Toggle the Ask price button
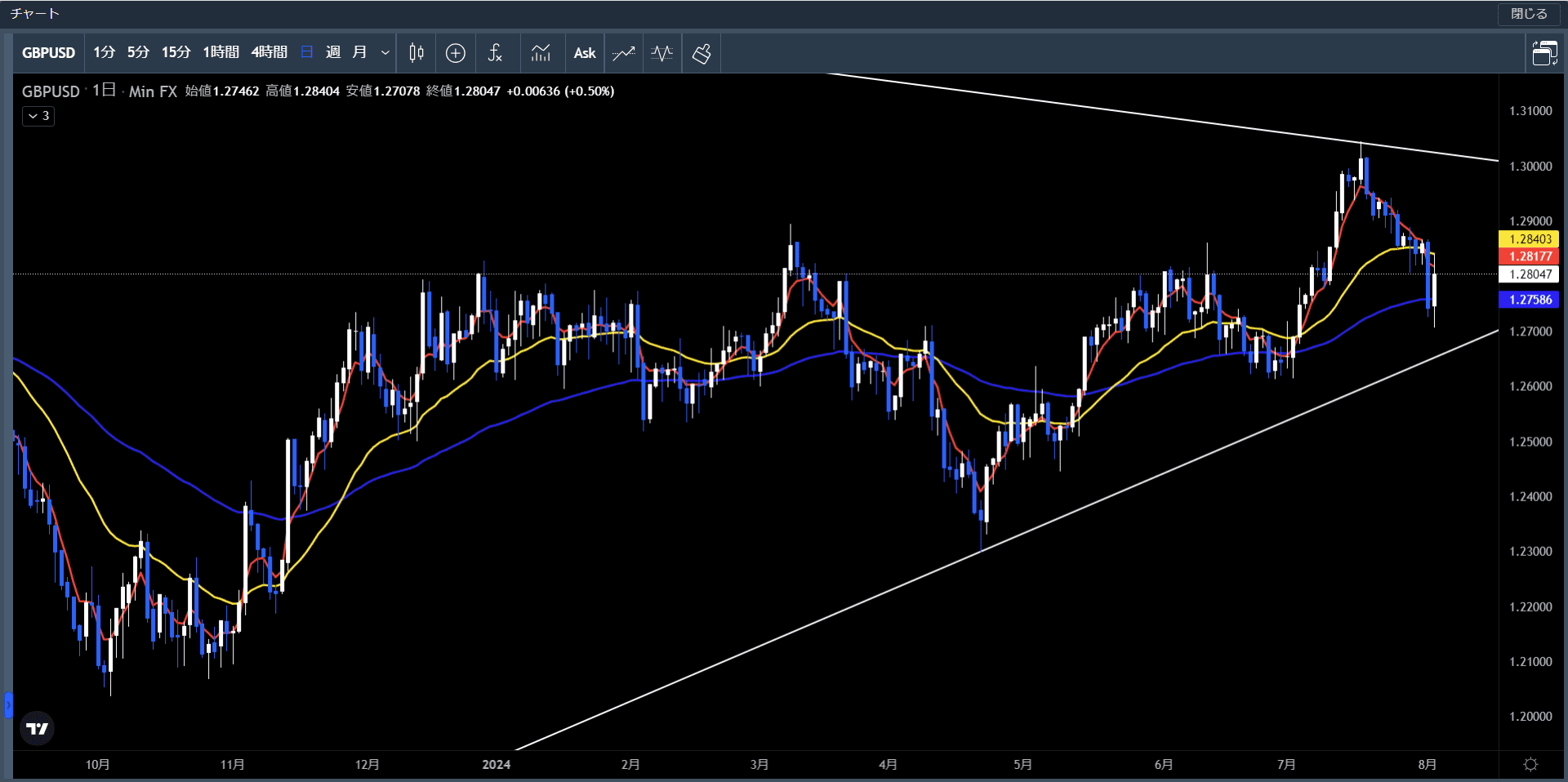 point(585,53)
